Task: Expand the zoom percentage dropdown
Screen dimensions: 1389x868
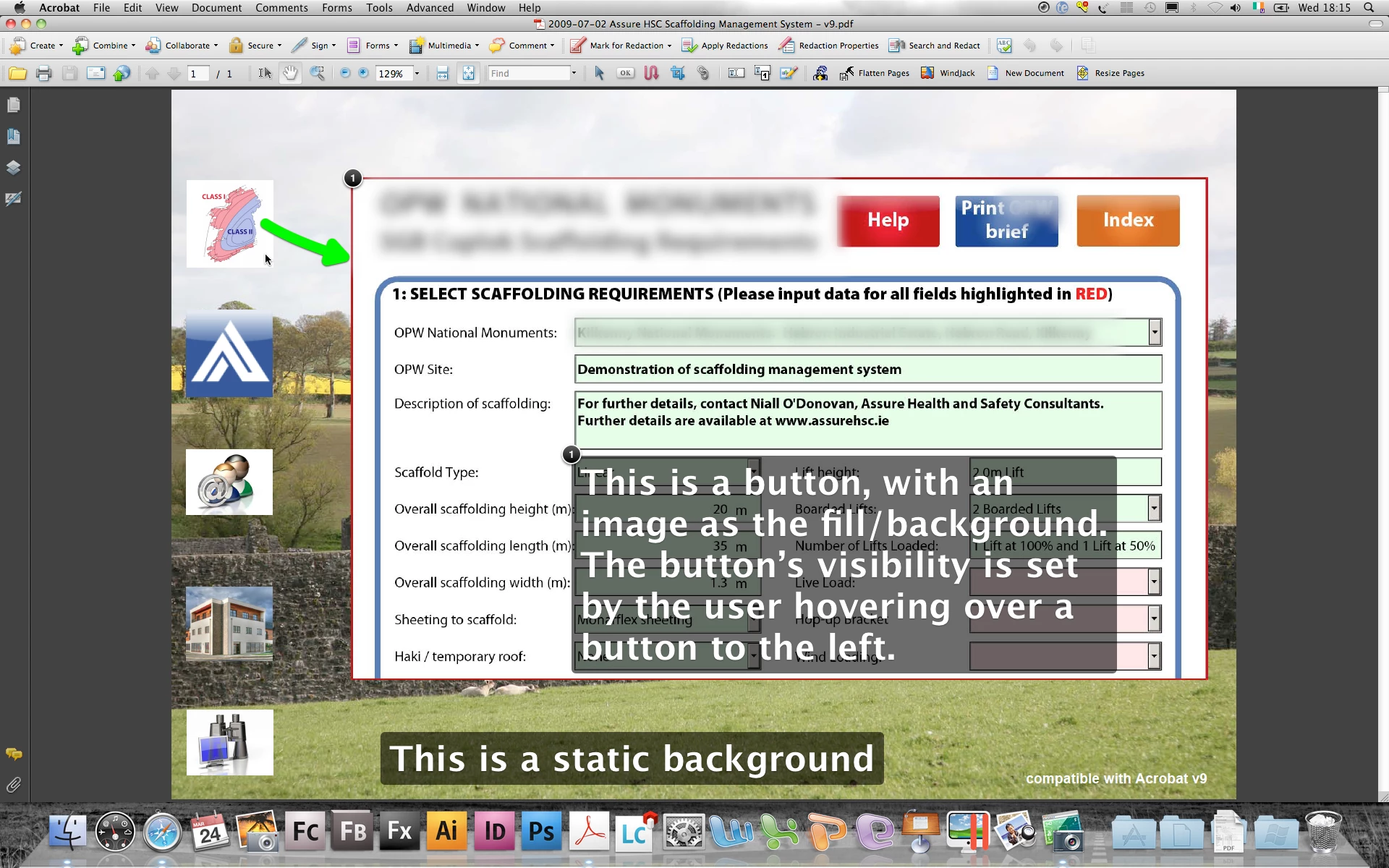Action: (417, 74)
